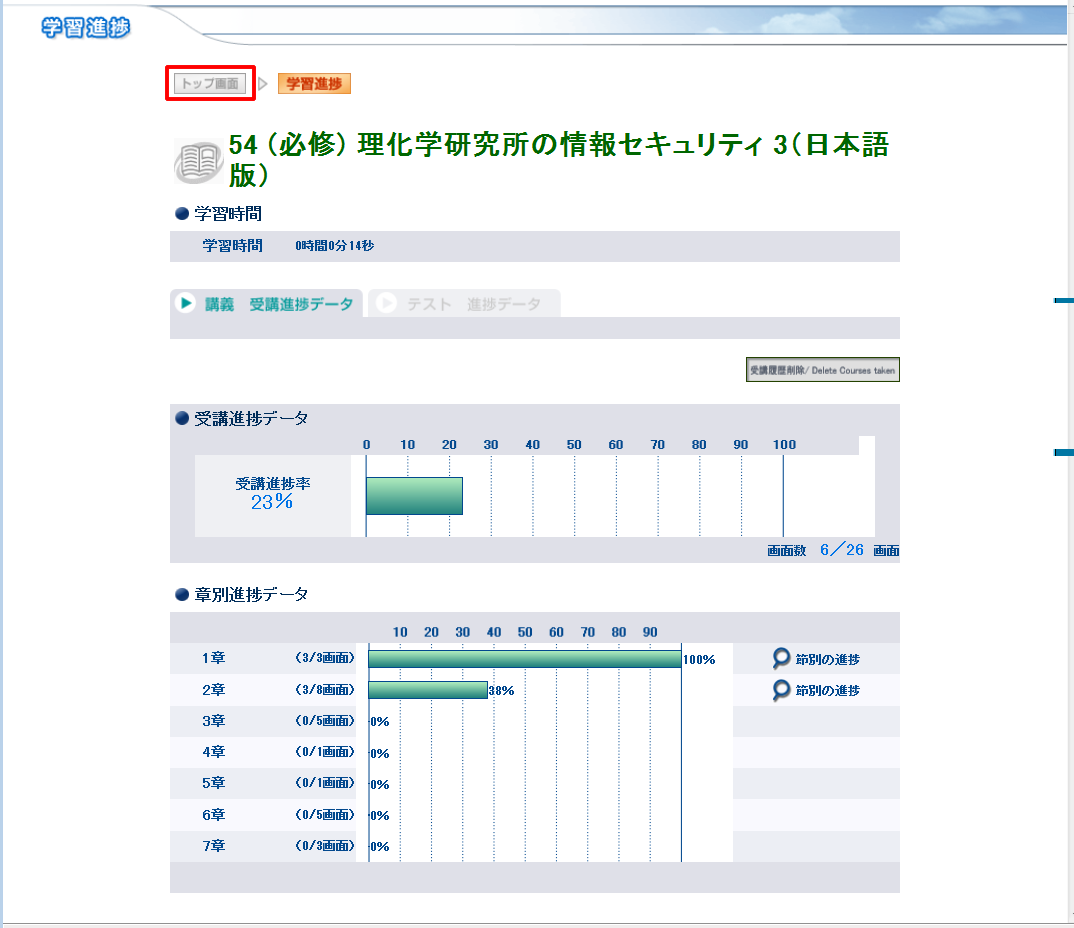Click the 7章 chapter label
Screen dimensions: 1074x928
coord(214,846)
